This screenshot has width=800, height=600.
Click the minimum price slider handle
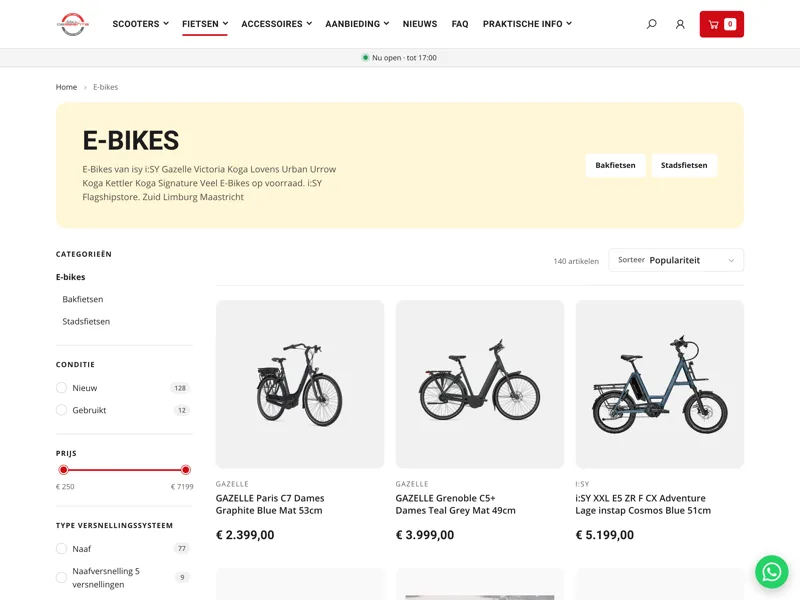(63, 469)
